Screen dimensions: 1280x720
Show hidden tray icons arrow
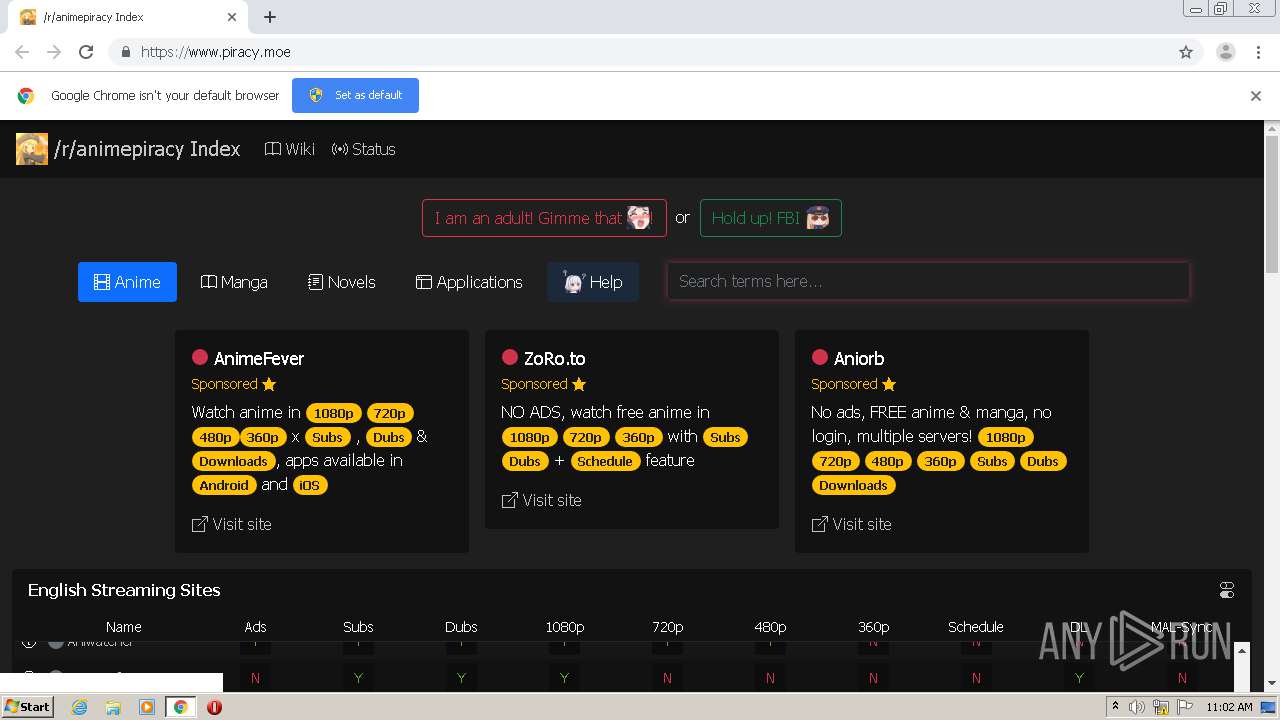(x=1115, y=707)
